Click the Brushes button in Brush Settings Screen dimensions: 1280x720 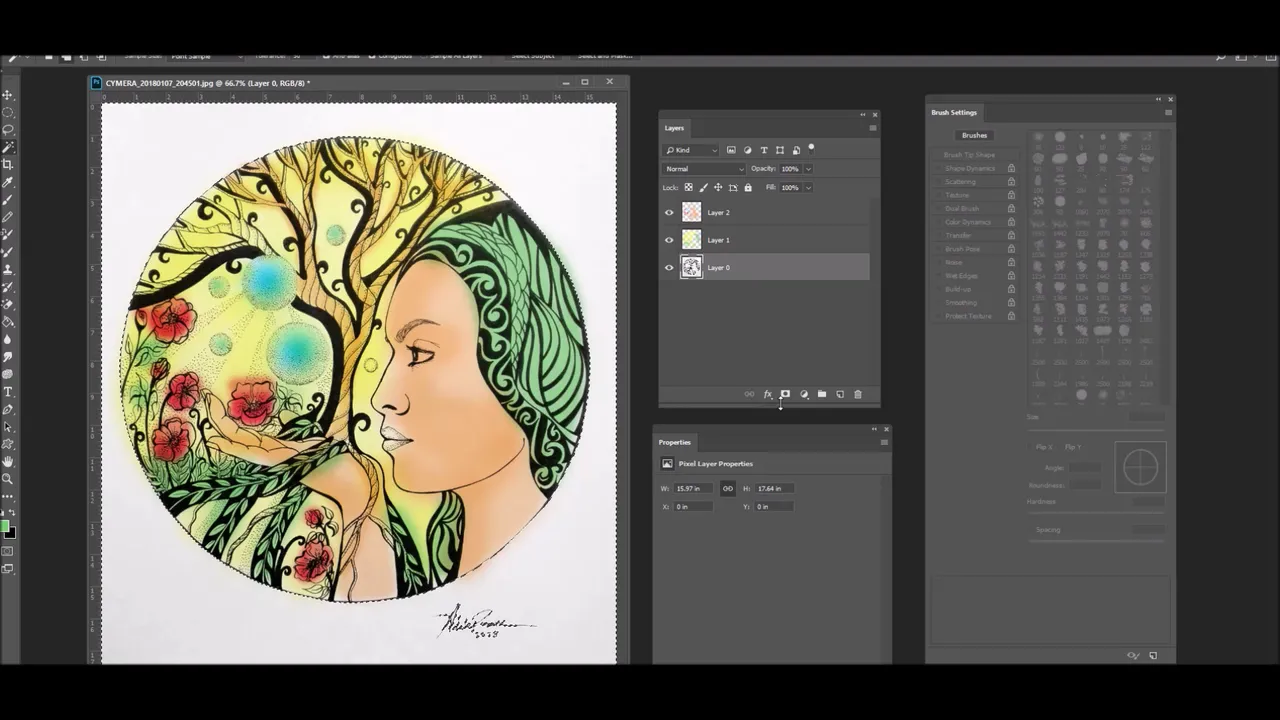click(974, 135)
